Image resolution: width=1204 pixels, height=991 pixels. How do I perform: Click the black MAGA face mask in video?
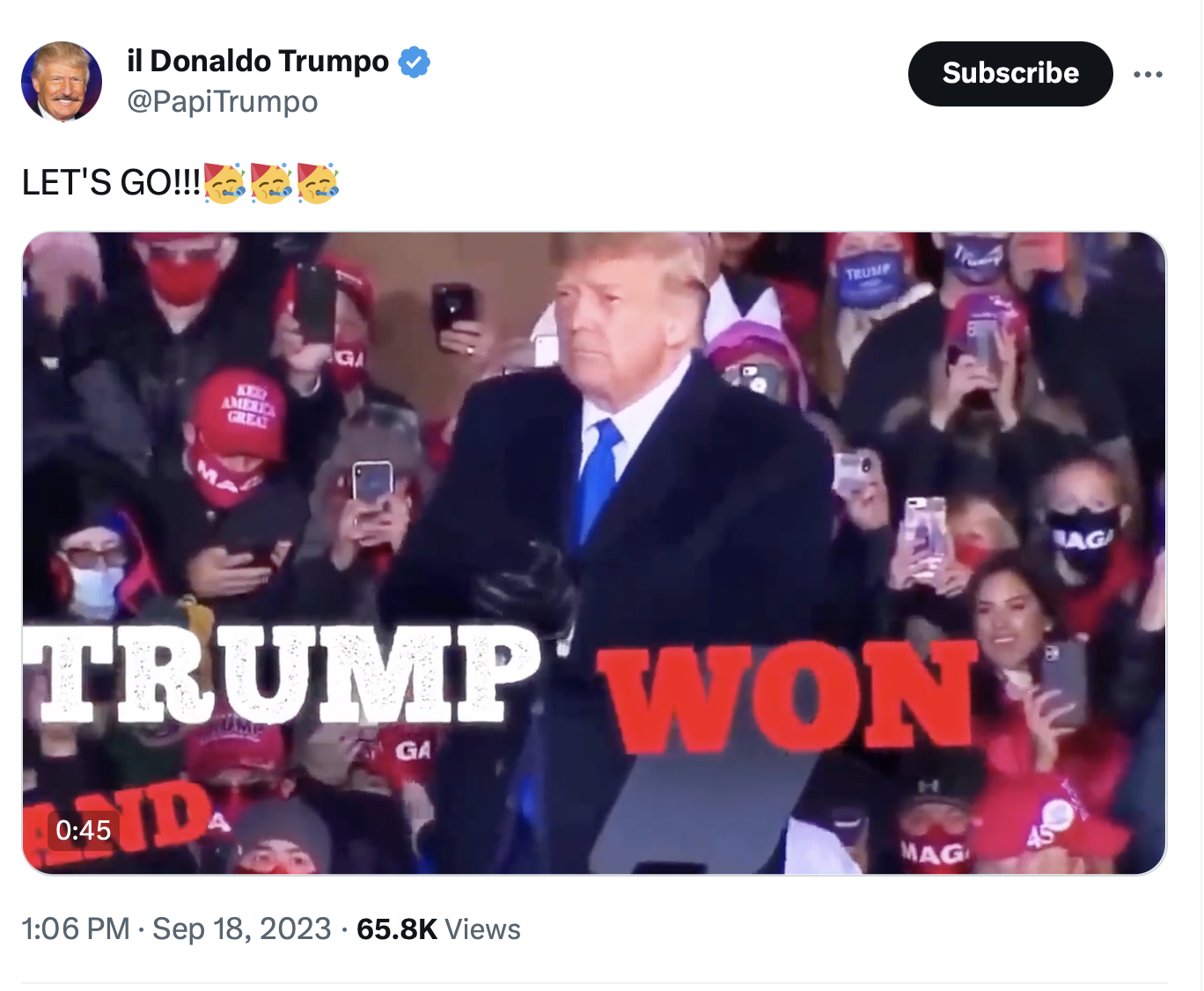(x=1083, y=540)
